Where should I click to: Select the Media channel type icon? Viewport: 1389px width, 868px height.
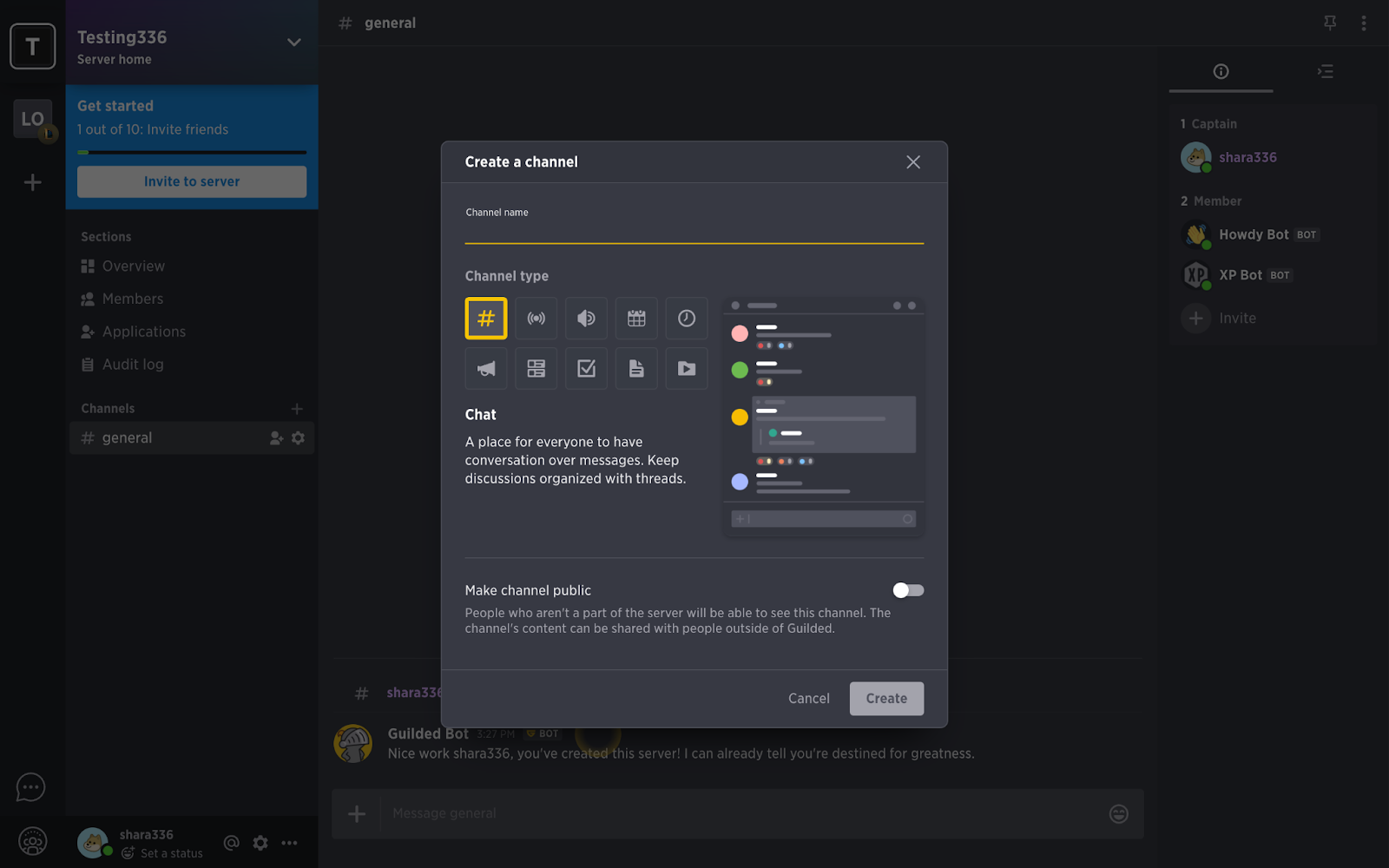[x=687, y=369]
